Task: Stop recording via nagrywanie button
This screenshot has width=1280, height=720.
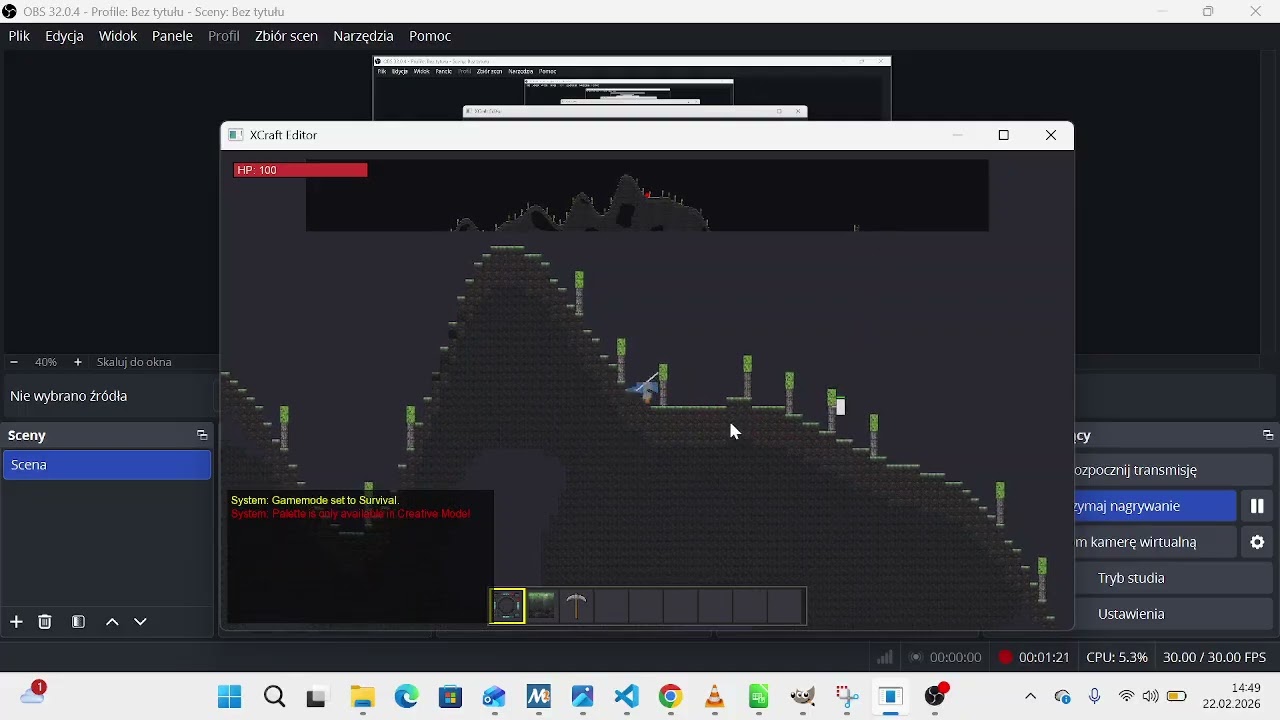Action: click(x=1156, y=506)
